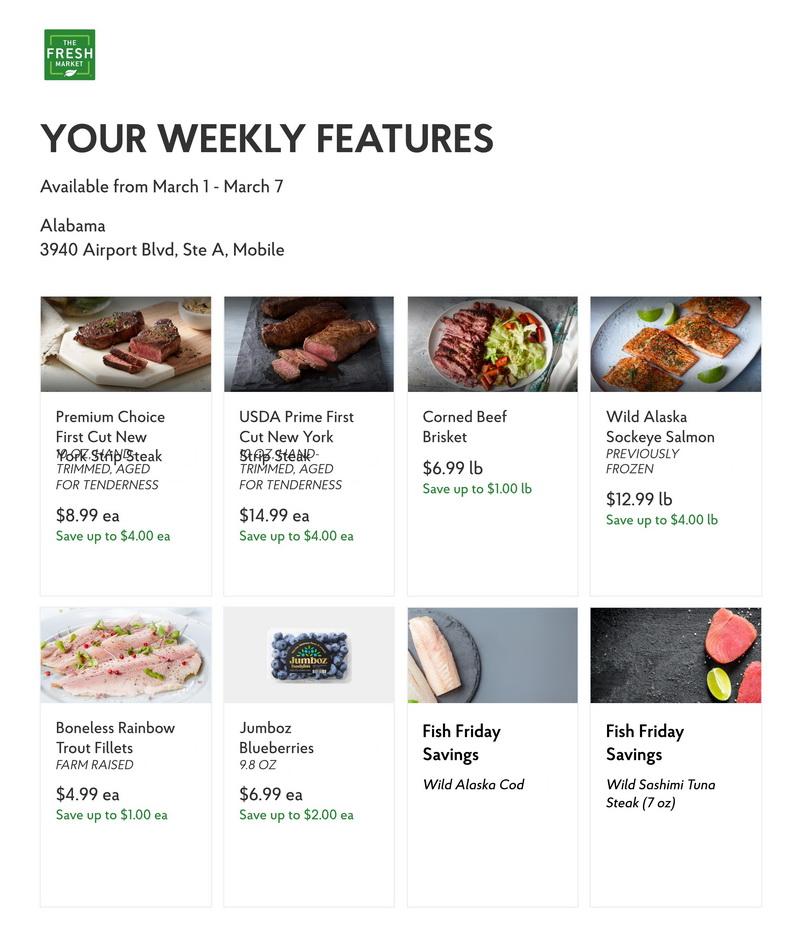
Task: Select the USDA Prime First Cut title
Action: (x=296, y=436)
